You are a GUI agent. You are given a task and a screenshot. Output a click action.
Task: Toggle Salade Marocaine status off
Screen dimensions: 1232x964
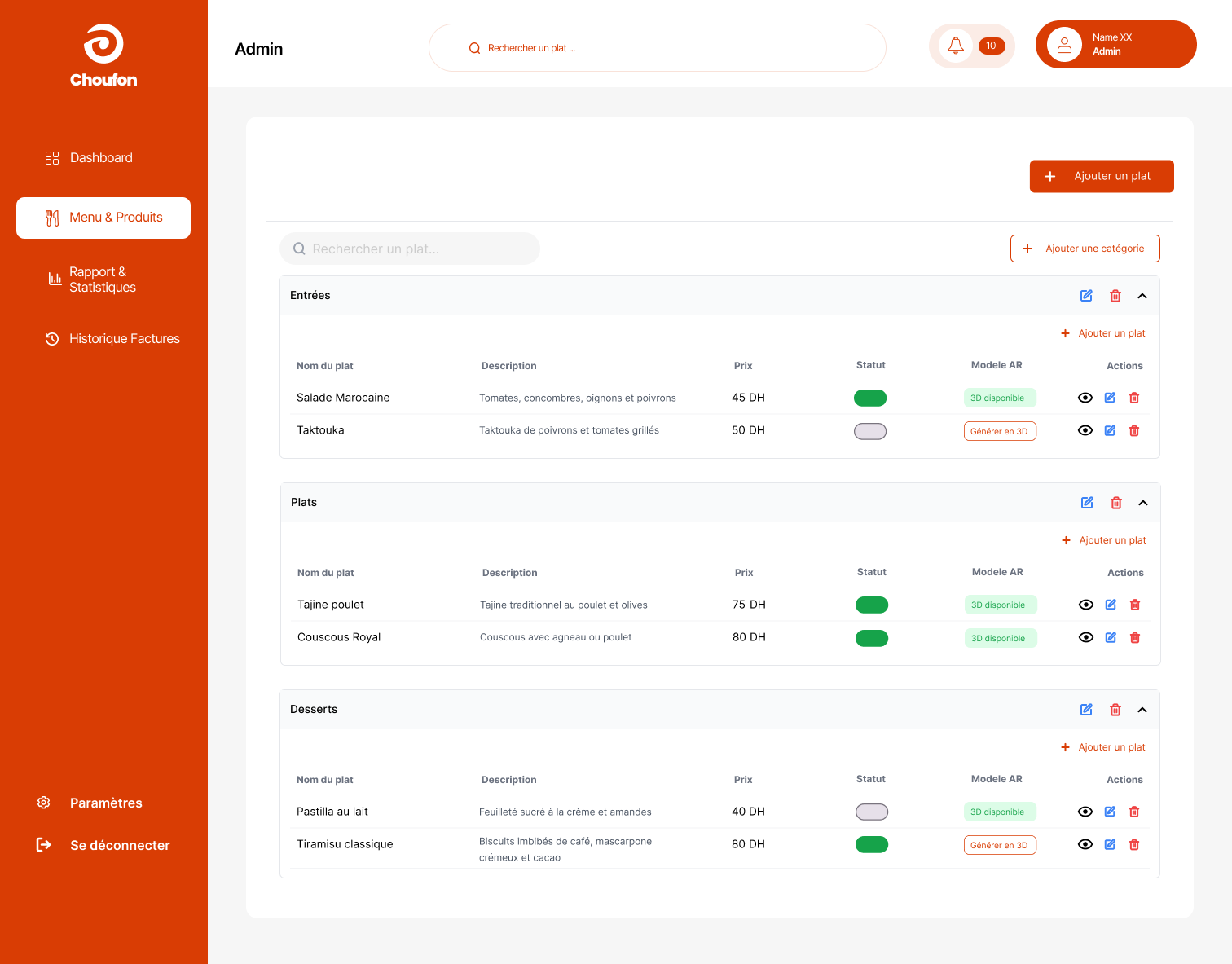coord(870,398)
